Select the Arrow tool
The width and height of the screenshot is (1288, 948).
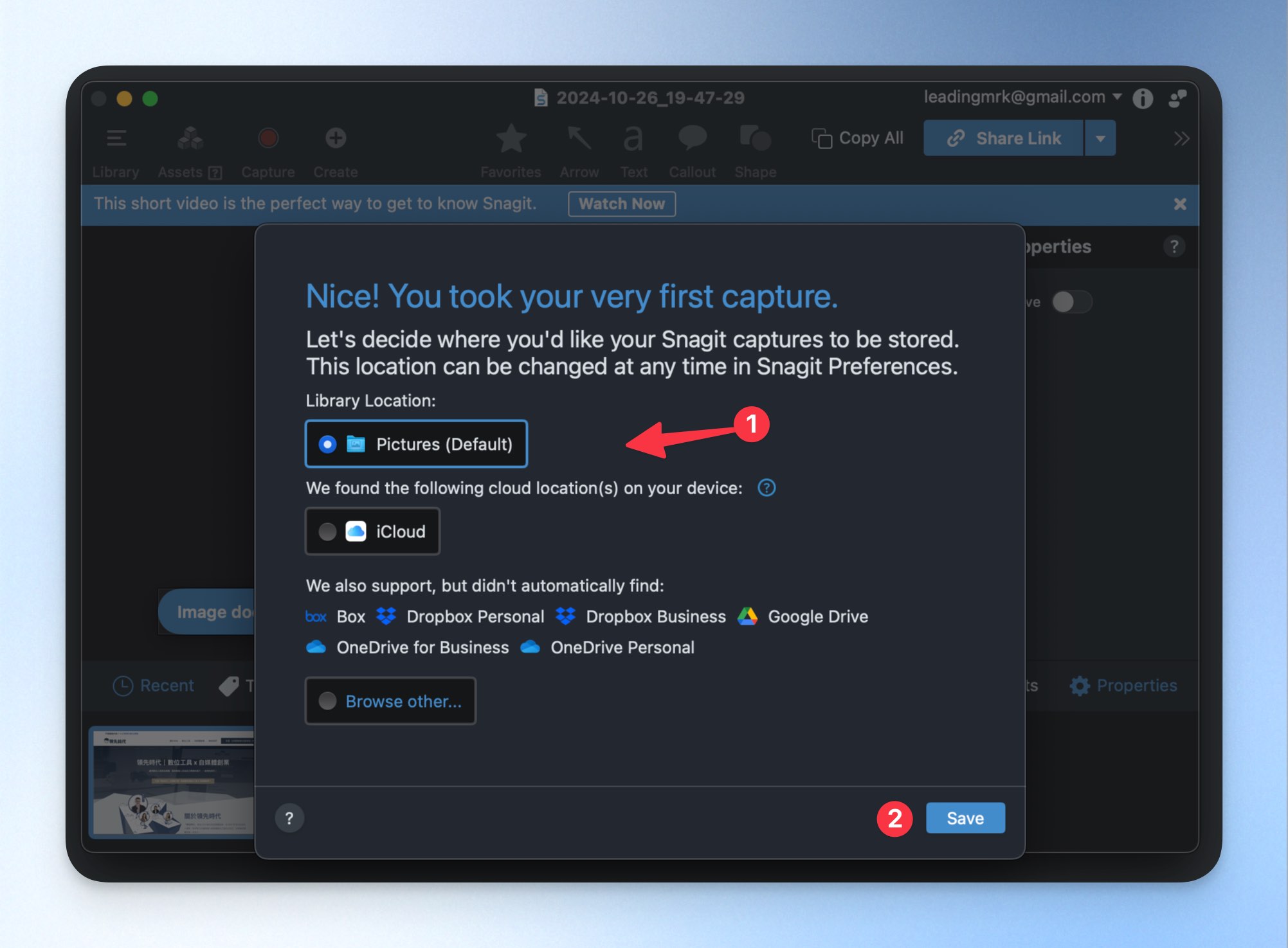579,138
